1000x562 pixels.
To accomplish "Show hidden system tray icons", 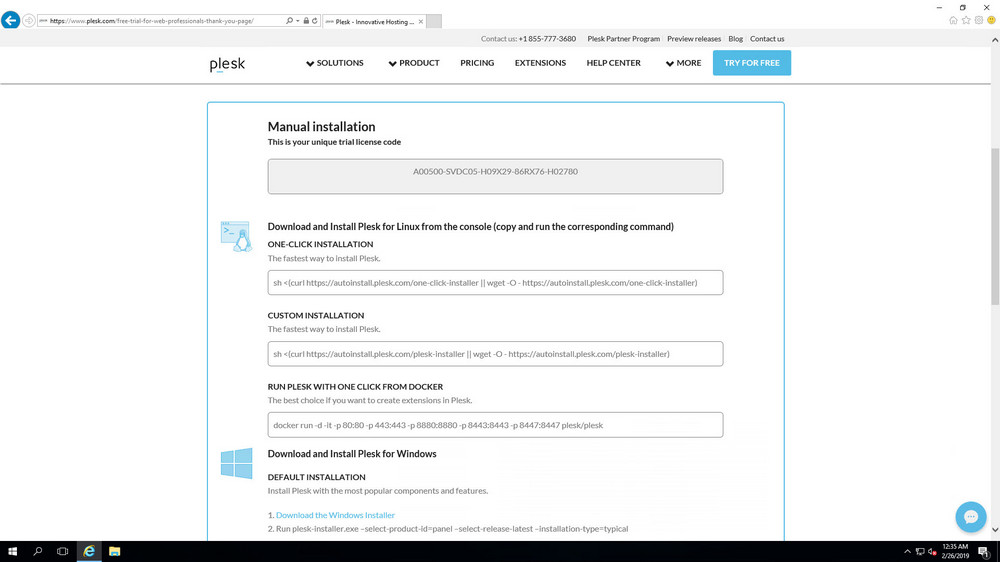I will coord(908,552).
